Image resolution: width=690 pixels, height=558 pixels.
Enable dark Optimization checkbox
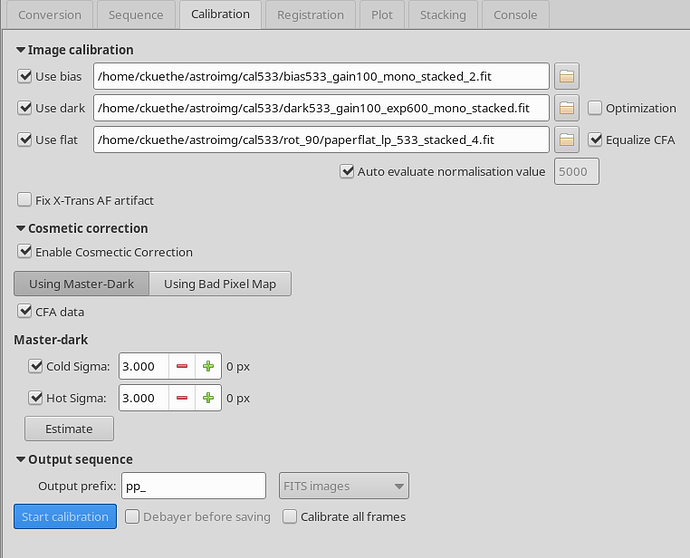(595, 108)
